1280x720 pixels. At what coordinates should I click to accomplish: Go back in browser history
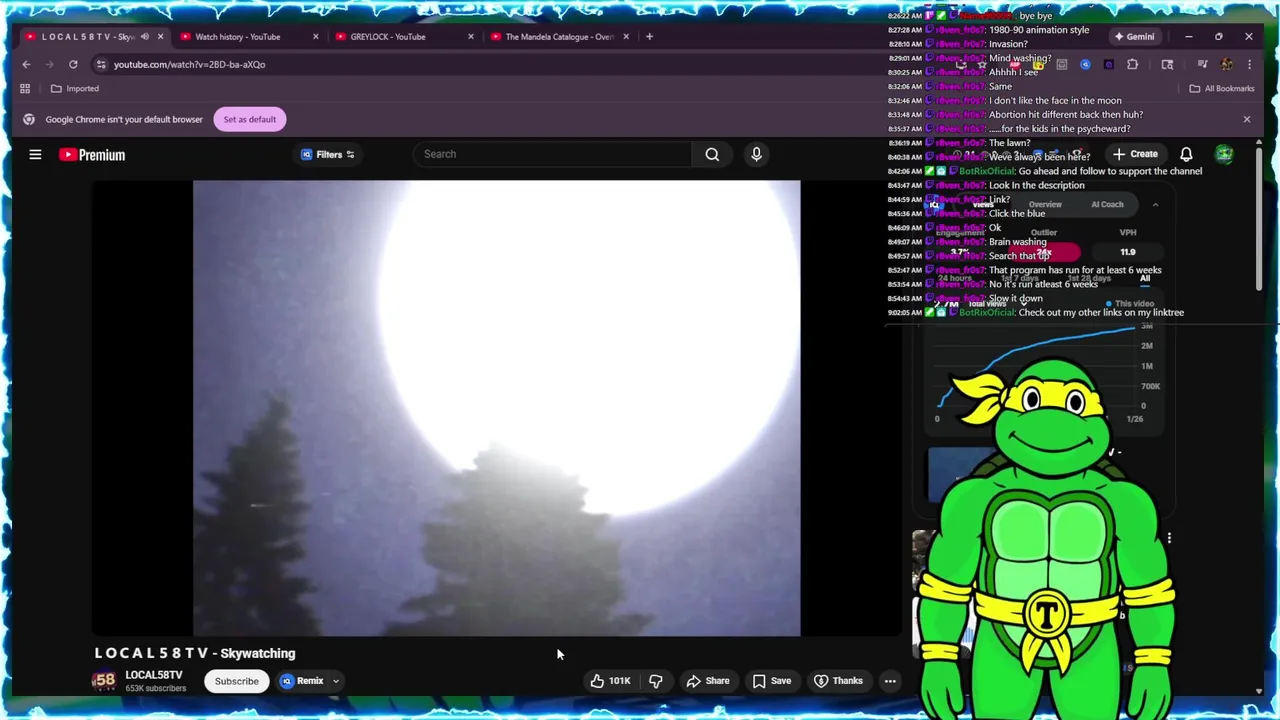pyautogui.click(x=26, y=64)
